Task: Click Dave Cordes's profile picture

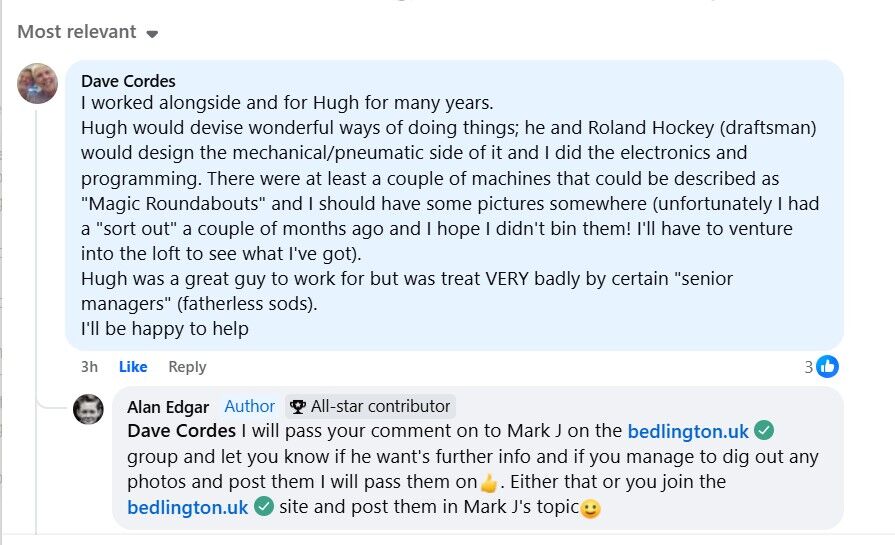Action: pyautogui.click(x=38, y=83)
